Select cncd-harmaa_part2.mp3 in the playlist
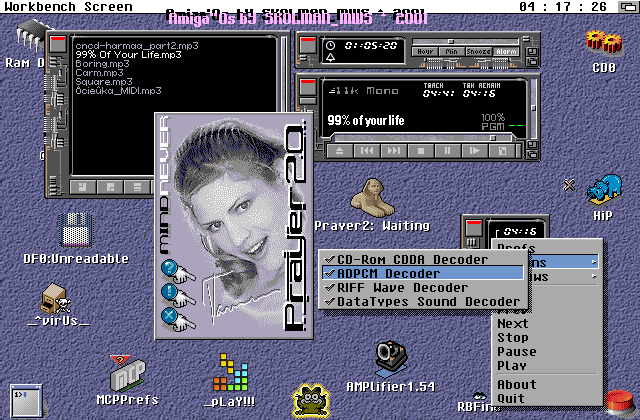This screenshot has width=640, height=420. point(137,45)
